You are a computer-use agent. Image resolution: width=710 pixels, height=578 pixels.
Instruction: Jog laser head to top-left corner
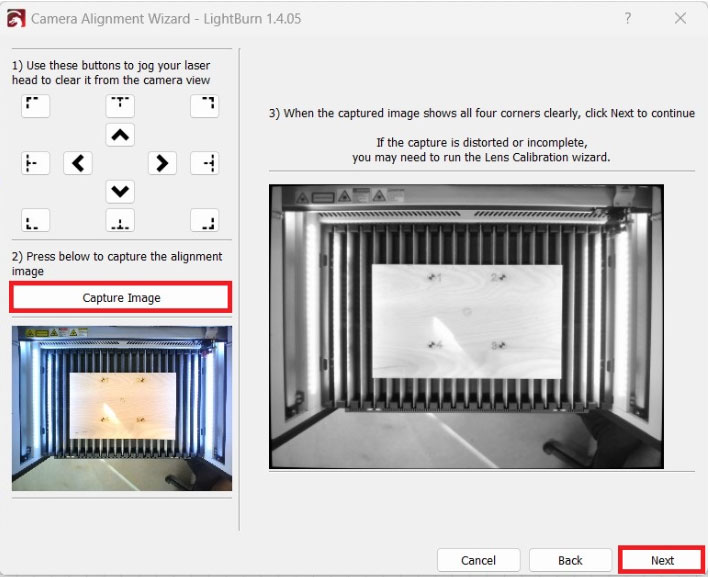(35, 106)
